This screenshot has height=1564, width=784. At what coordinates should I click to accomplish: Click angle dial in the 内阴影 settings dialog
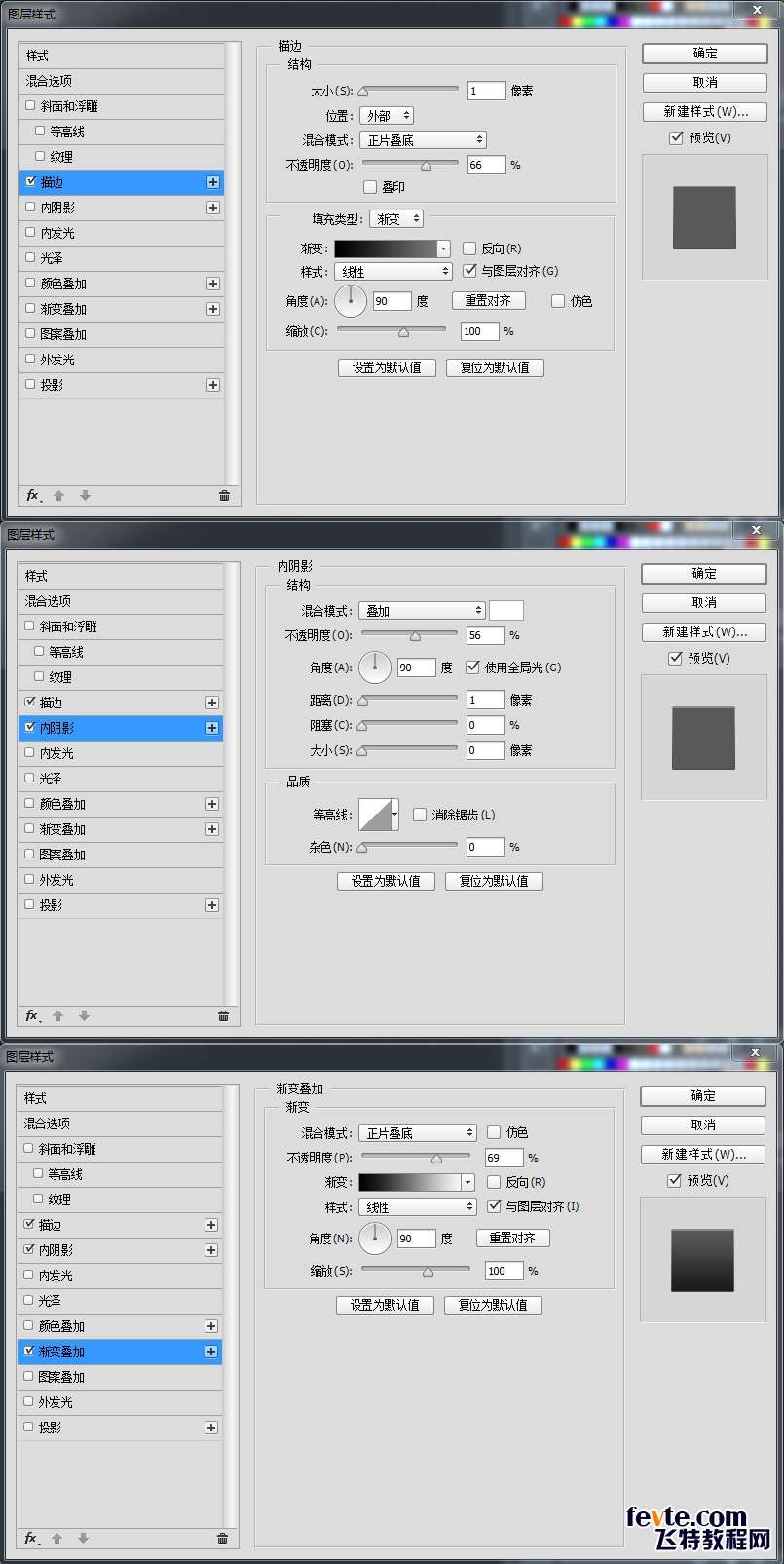[375, 668]
